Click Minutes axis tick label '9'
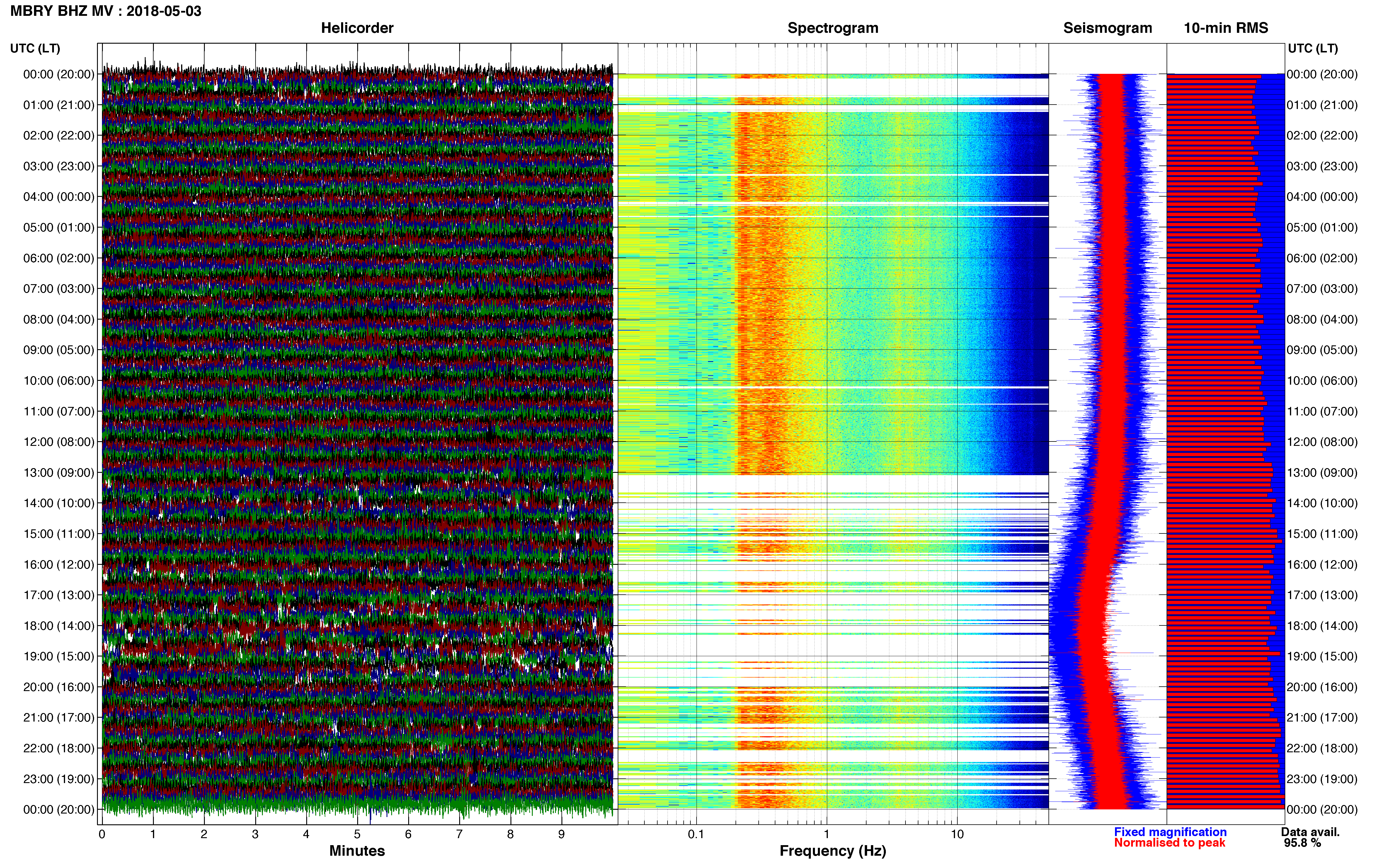The image size is (1389, 868). [561, 834]
